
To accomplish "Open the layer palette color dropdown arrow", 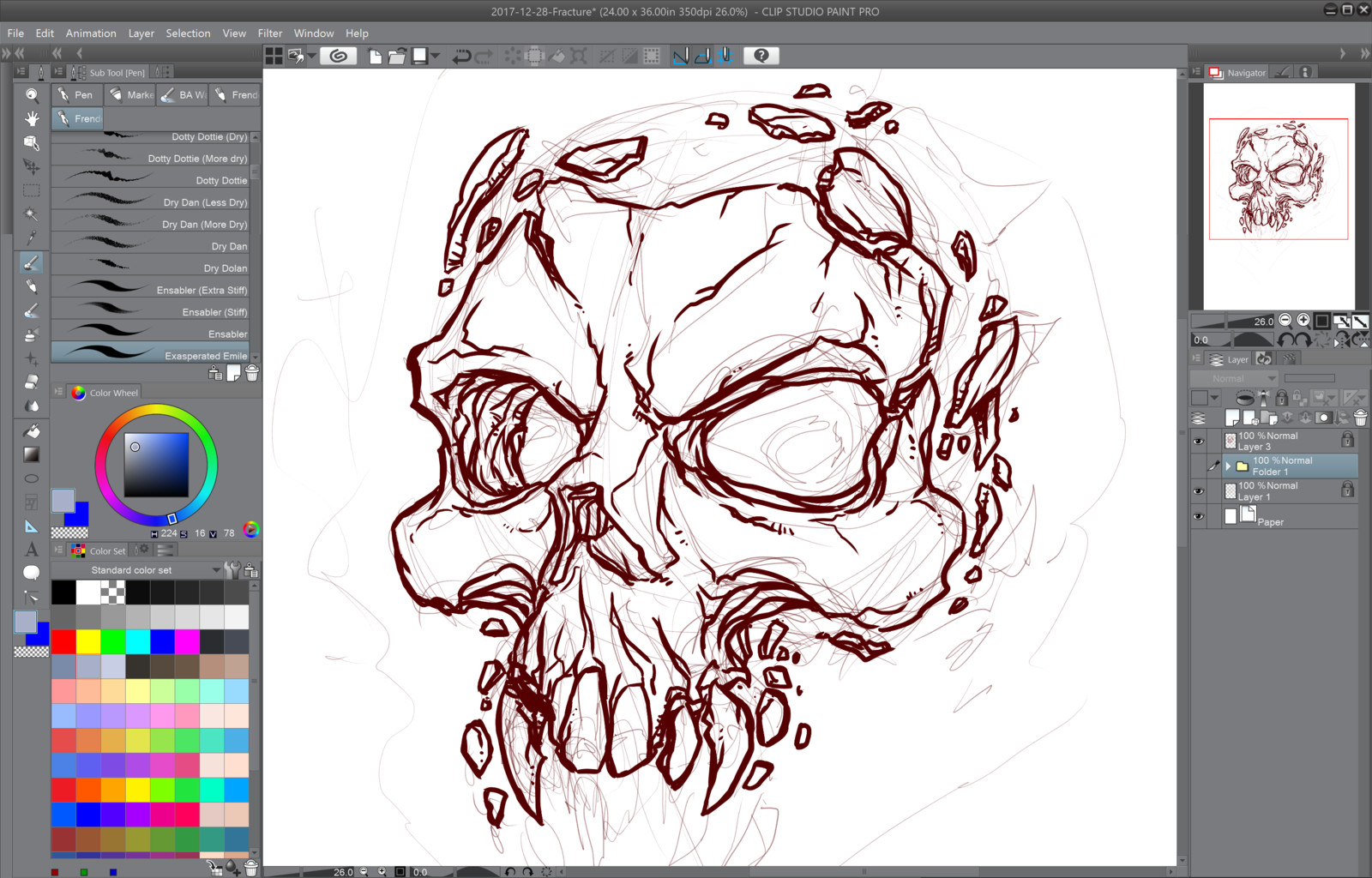I will [1214, 398].
